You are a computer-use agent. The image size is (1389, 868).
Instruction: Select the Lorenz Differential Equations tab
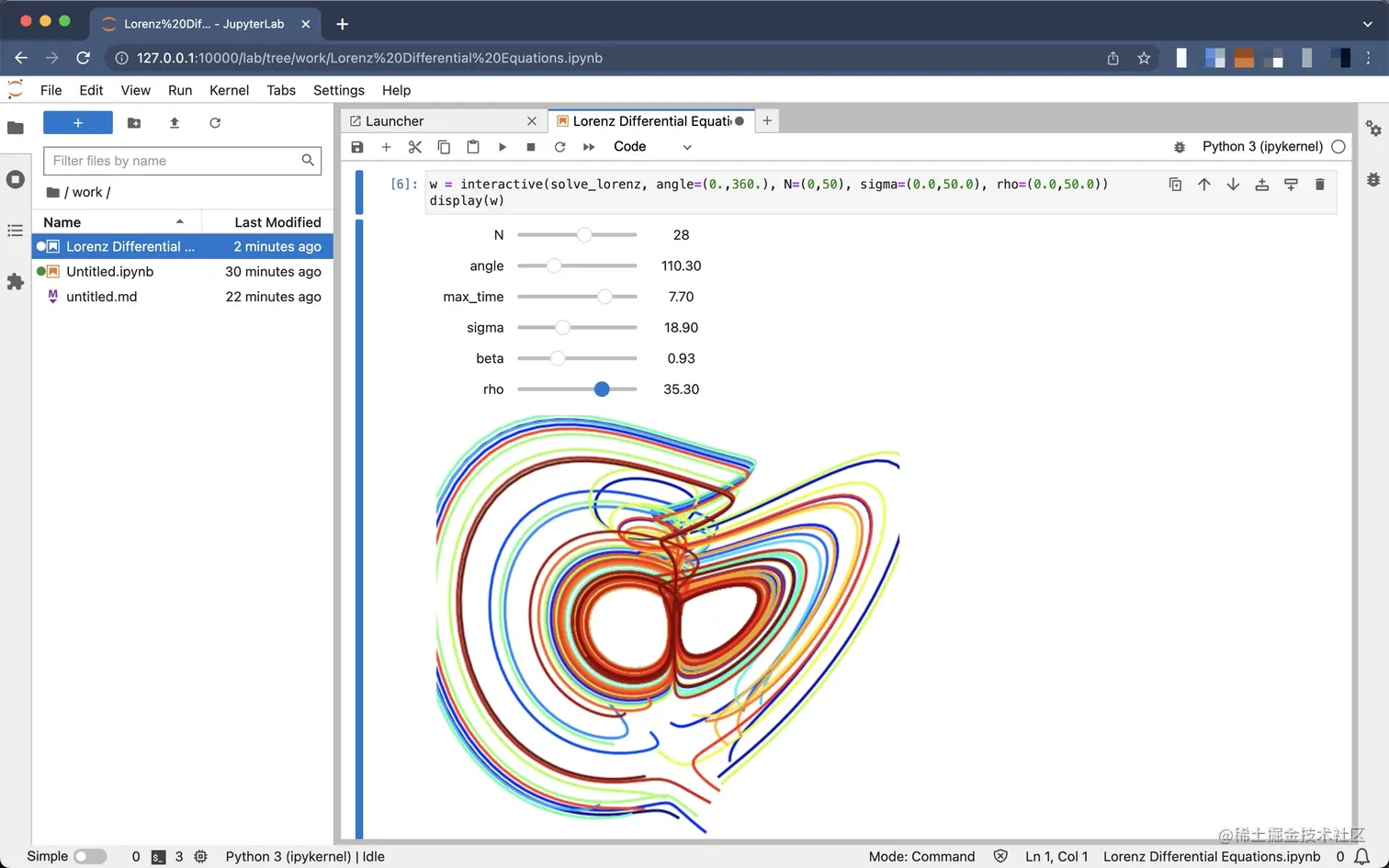coord(652,121)
